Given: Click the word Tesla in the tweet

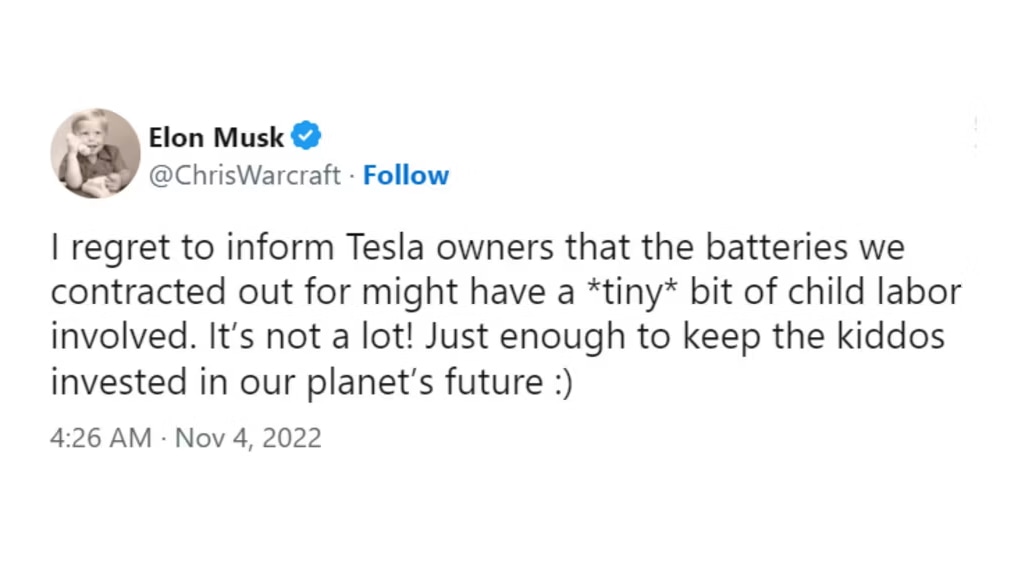Looking at the screenshot, I should tap(384, 247).
